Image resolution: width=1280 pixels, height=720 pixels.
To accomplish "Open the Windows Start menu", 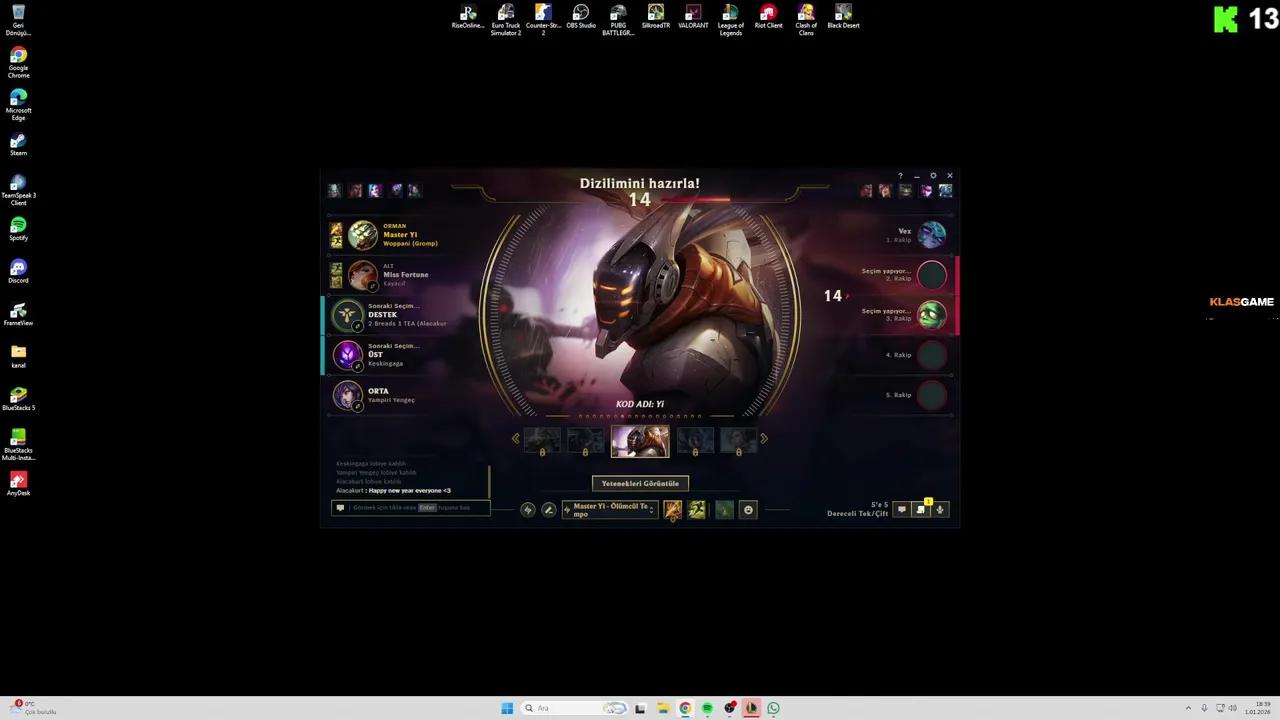I will [x=507, y=708].
